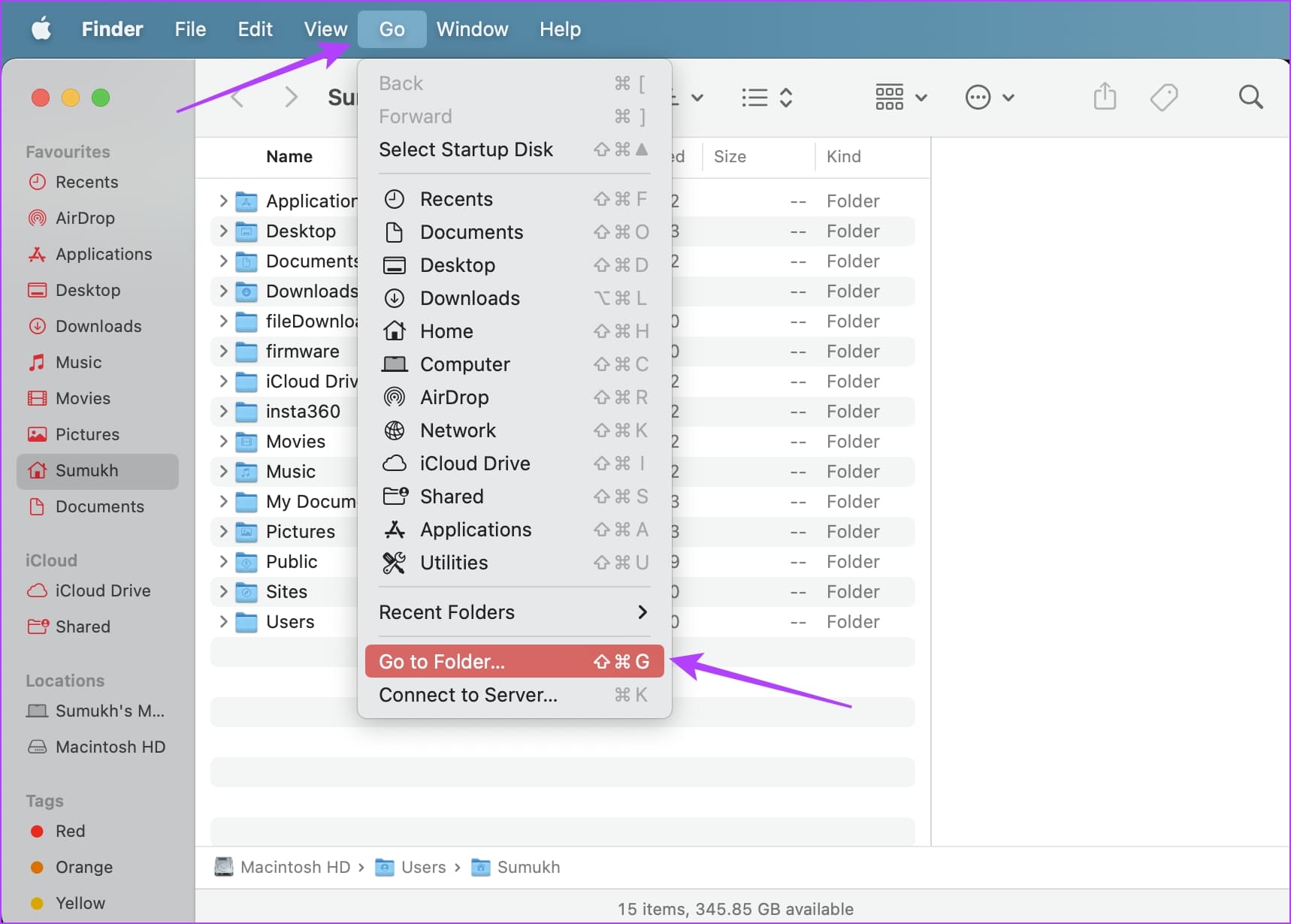This screenshot has width=1291, height=924.
Task: Select the Public folder in list
Action: click(x=292, y=561)
